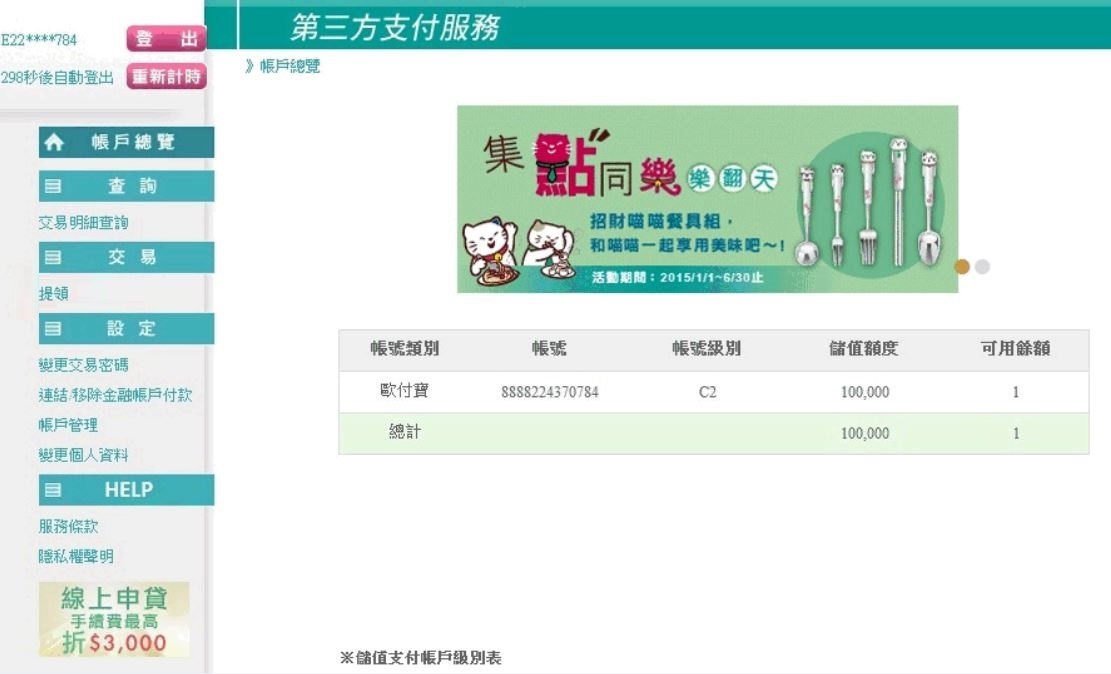Select the orange carousel dot indicator
Image resolution: width=1111 pixels, height=674 pixels.
click(962, 267)
